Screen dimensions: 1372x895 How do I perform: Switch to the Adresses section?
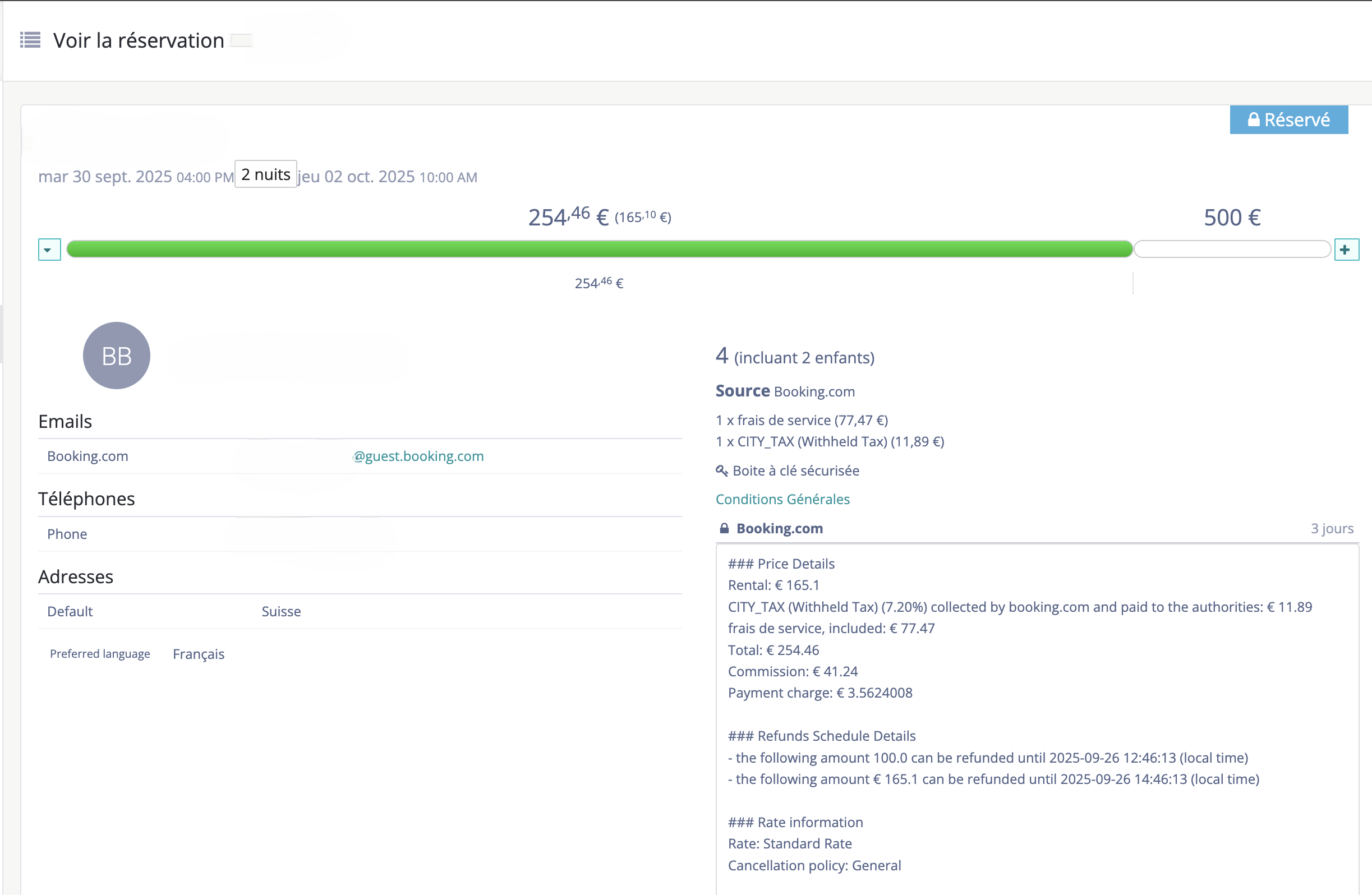pos(76,576)
